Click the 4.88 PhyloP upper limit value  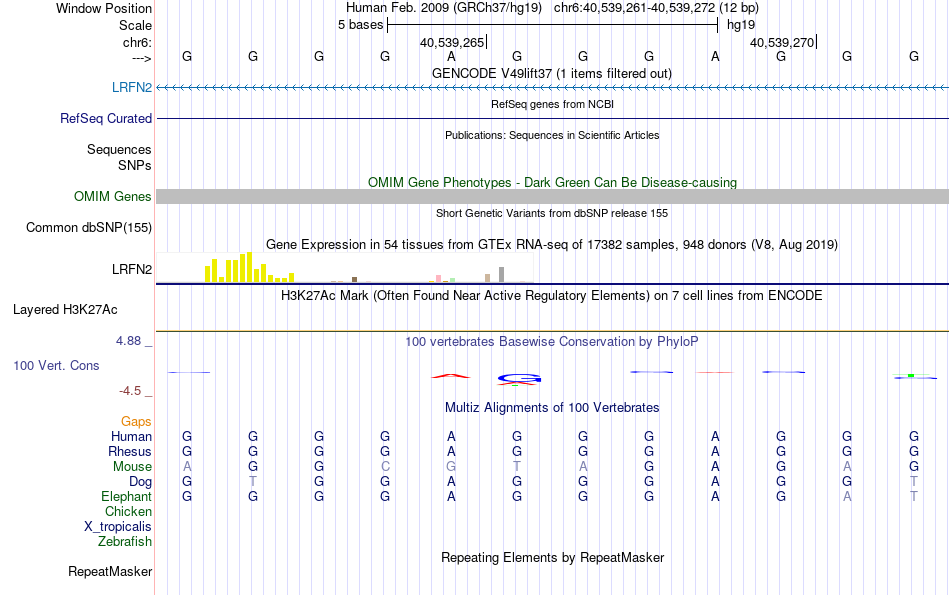(x=128, y=341)
